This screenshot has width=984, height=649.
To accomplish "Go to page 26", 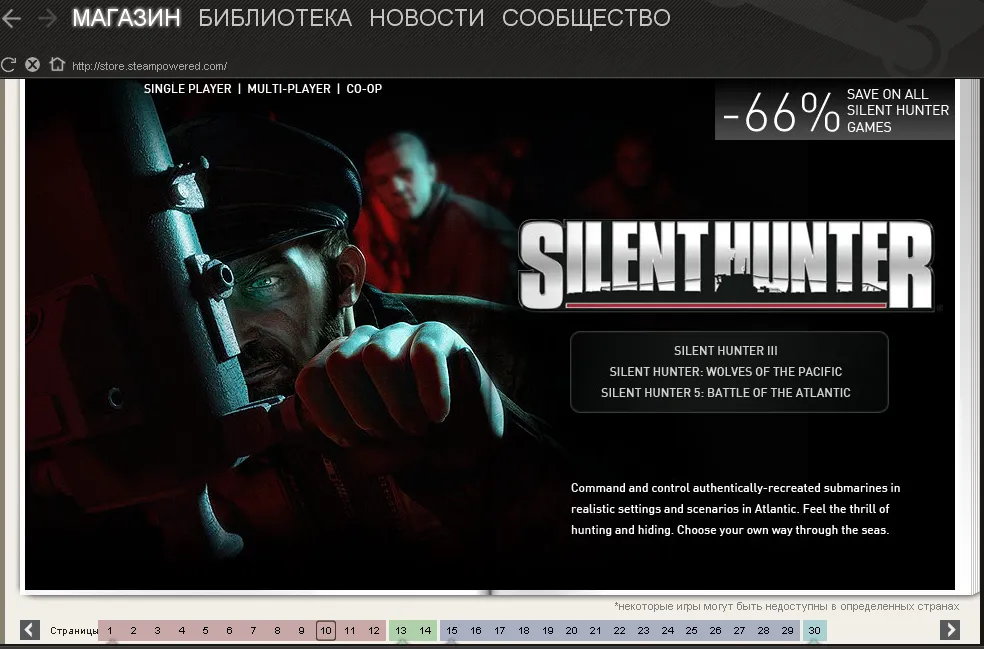I will click(x=715, y=630).
